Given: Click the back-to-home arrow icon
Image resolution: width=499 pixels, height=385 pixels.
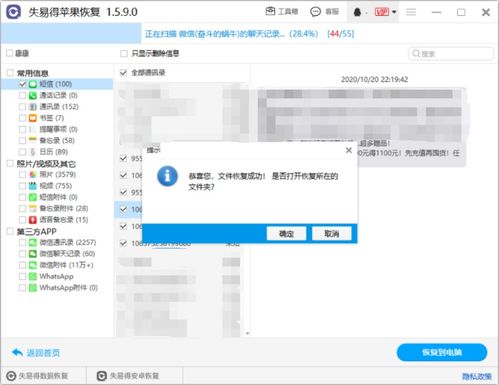Looking at the screenshot, I should [x=17, y=352].
